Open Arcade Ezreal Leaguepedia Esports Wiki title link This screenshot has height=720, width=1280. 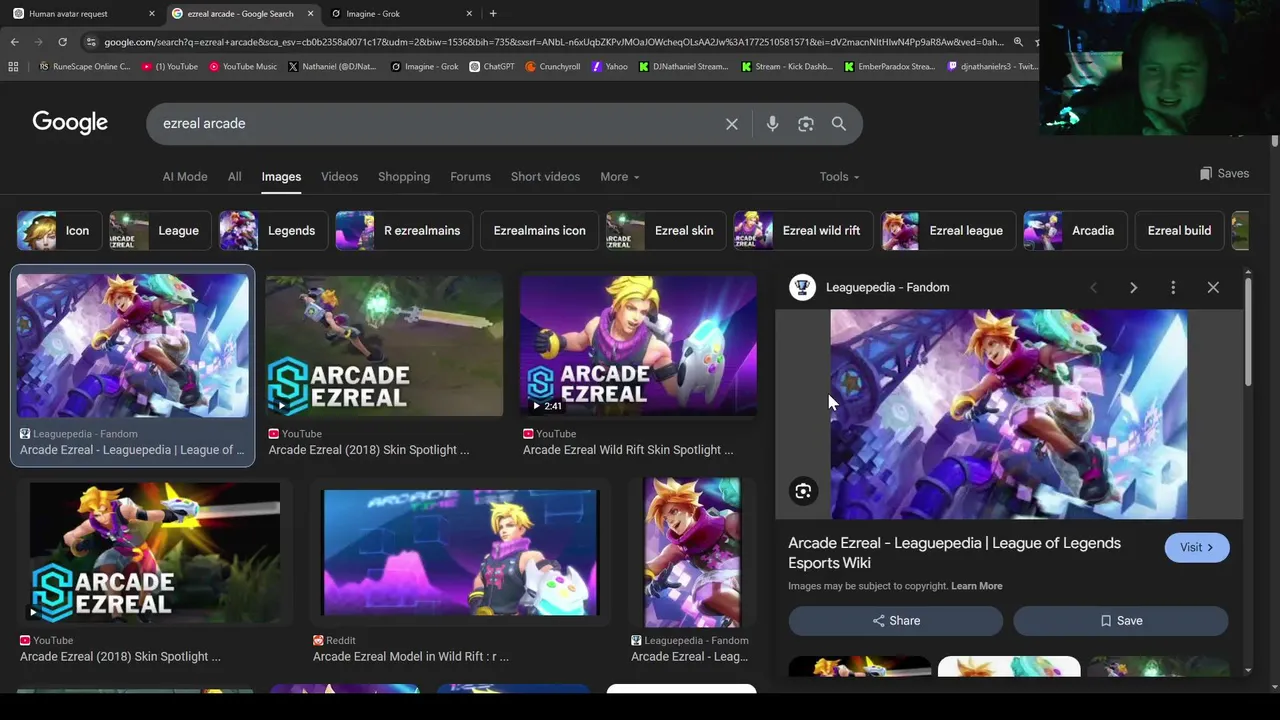pos(954,553)
